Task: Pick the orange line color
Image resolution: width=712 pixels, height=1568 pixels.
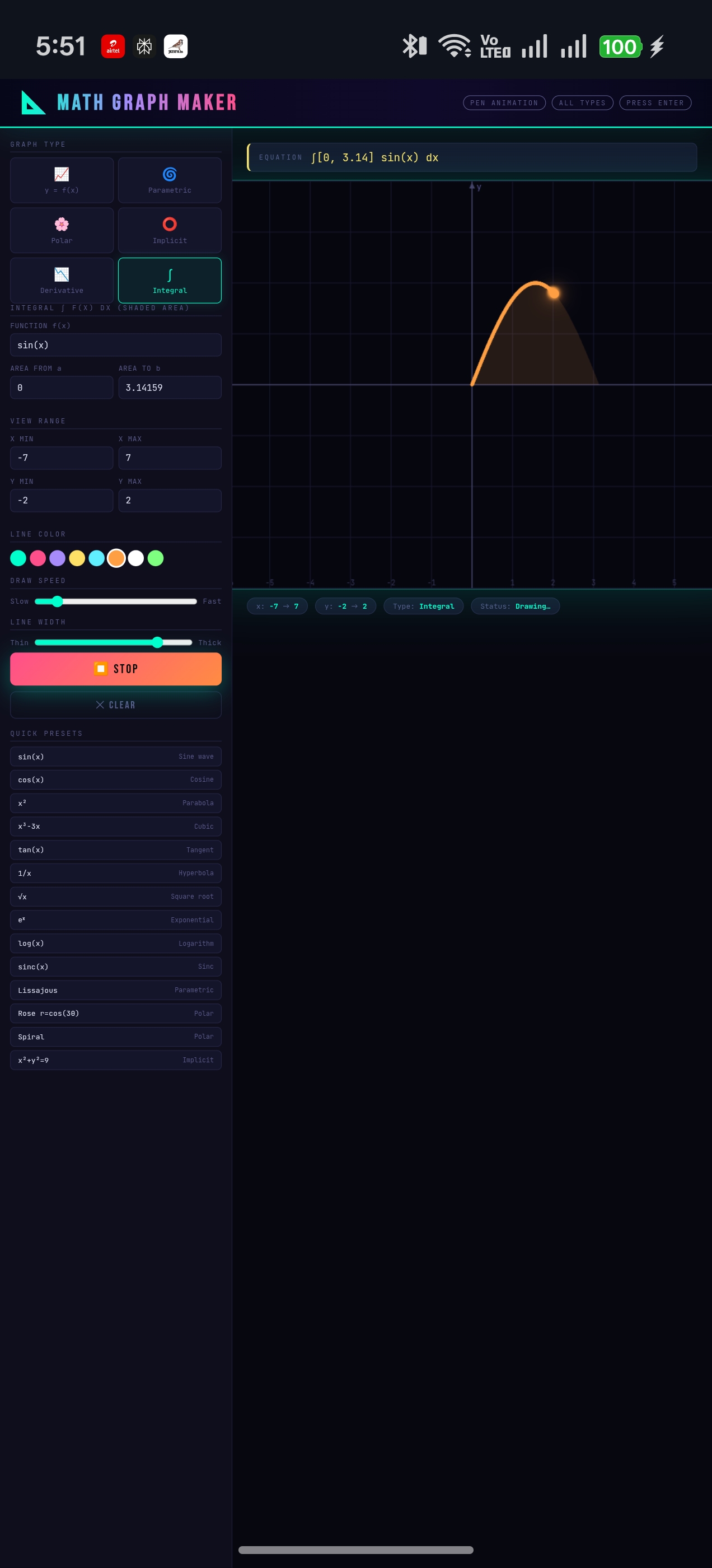Action: pyautogui.click(x=116, y=558)
